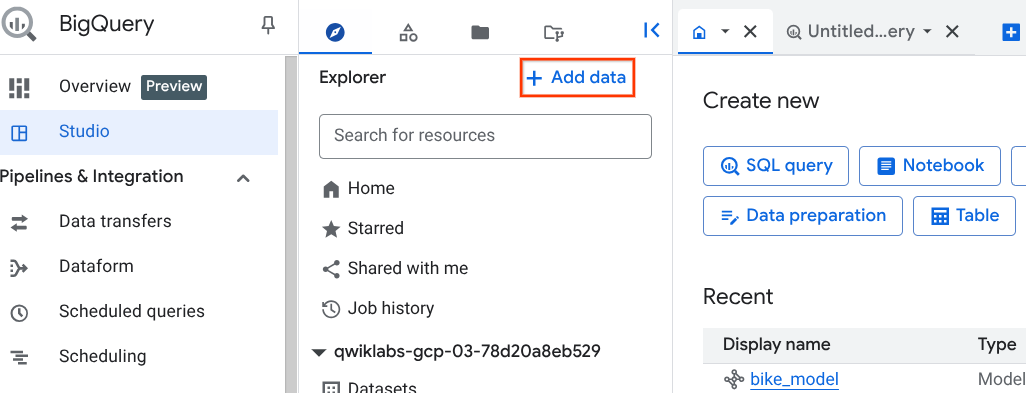This screenshot has height=393, width=1026.
Task: Open the home tab dropdown arrow
Action: [x=725, y=31]
